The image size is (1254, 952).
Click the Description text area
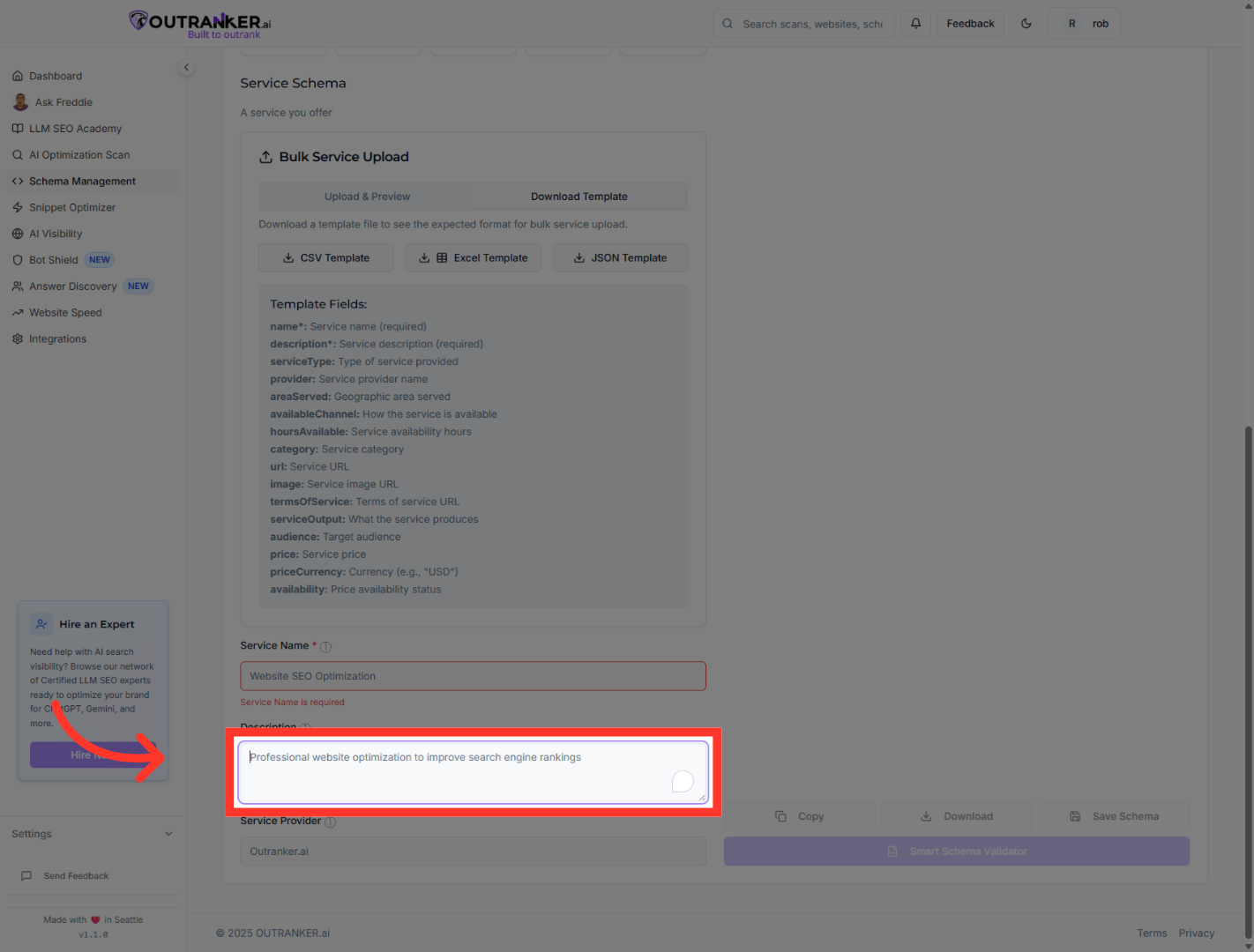click(x=473, y=772)
